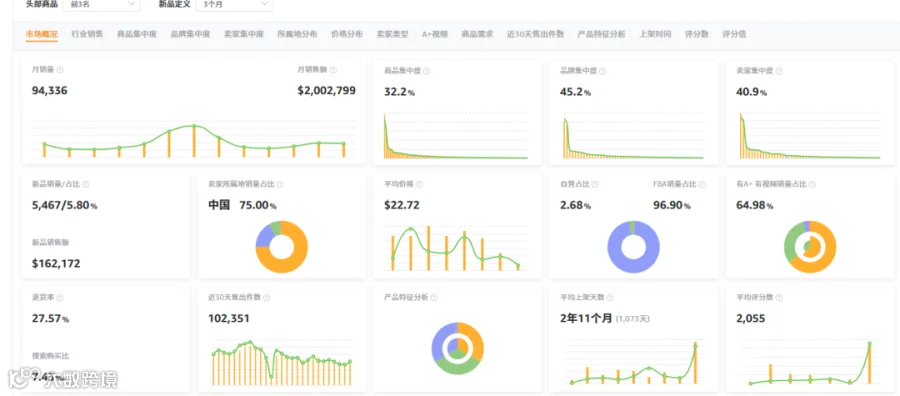Go to the 价格分布 tab

pyautogui.click(x=347, y=34)
